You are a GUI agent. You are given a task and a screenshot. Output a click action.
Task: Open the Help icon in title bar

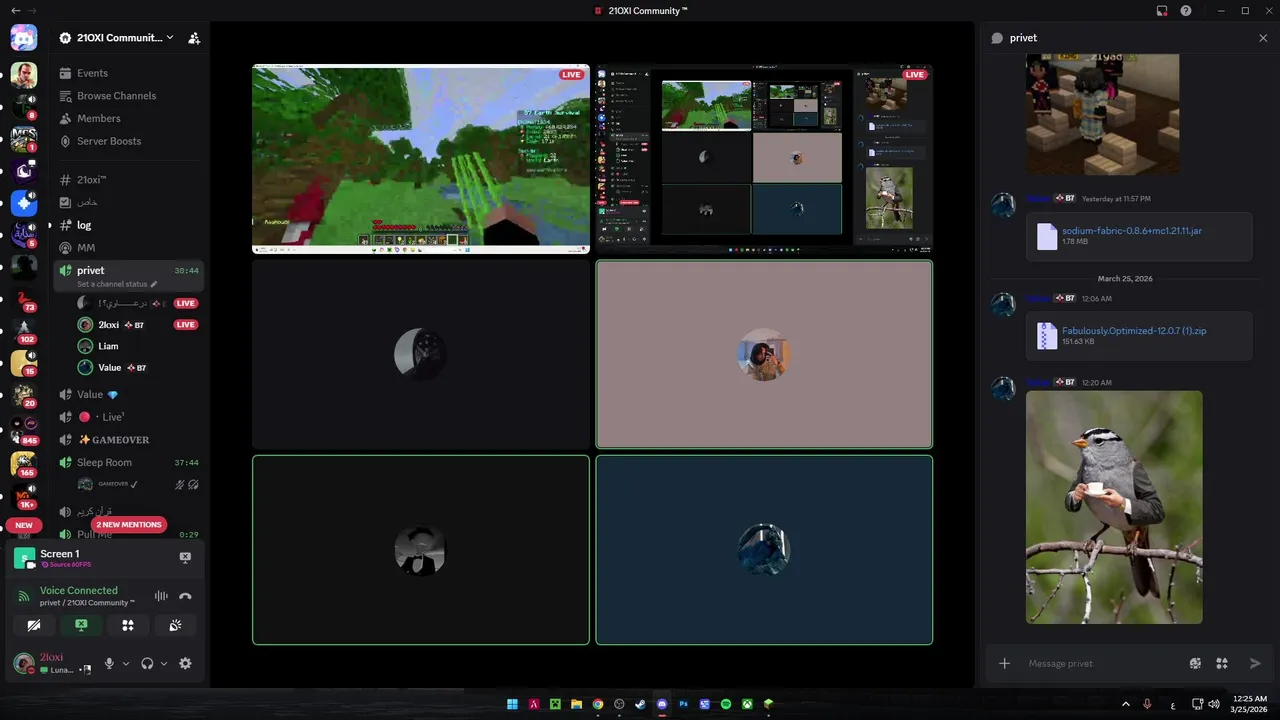(x=1186, y=11)
